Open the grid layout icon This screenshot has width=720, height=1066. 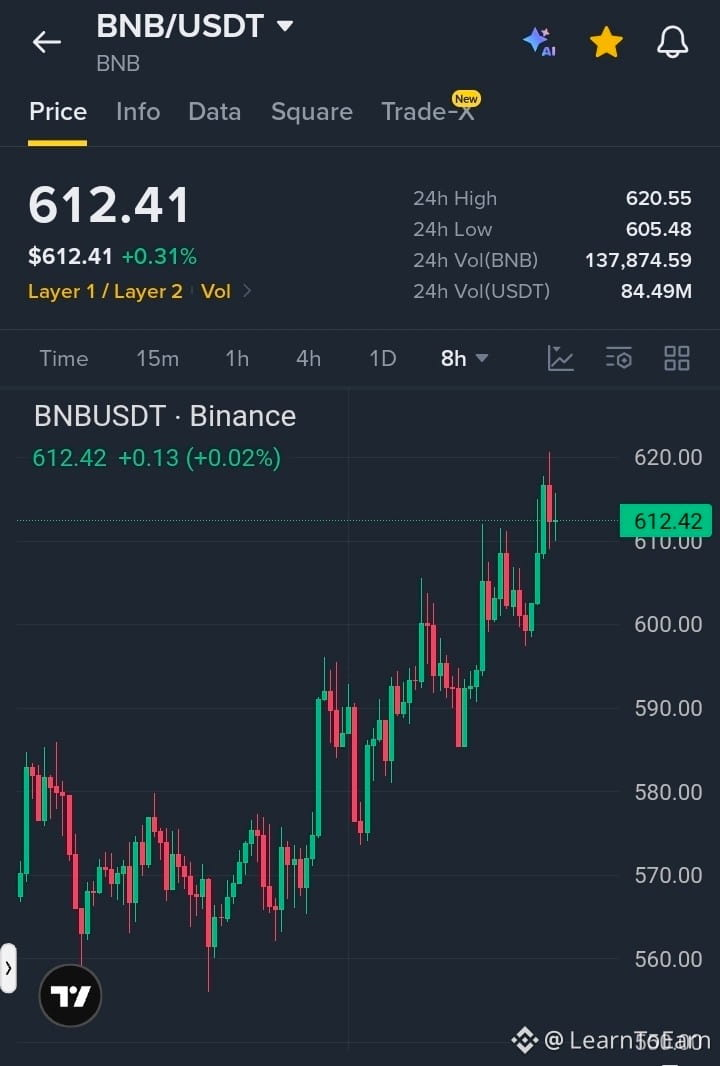tap(676, 358)
